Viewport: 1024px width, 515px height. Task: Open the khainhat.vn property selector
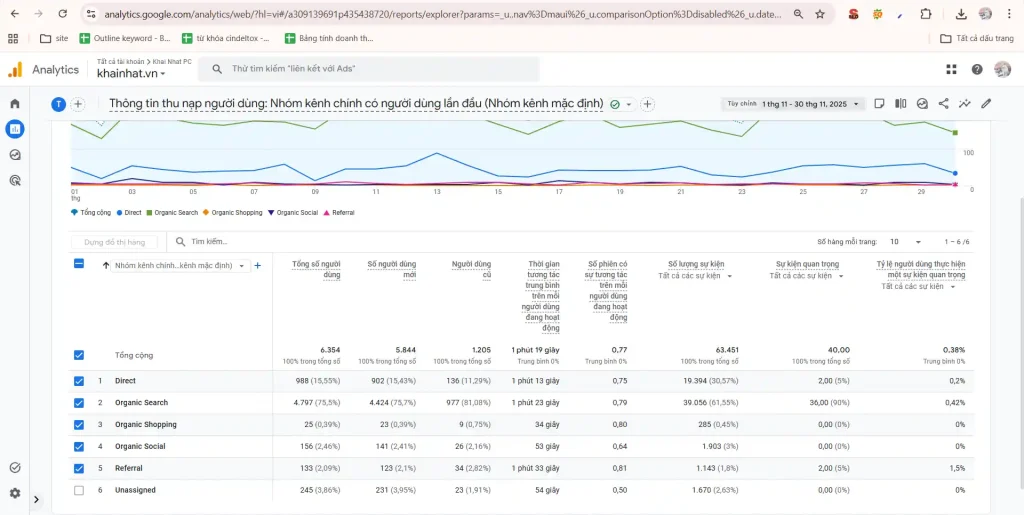tap(131, 74)
